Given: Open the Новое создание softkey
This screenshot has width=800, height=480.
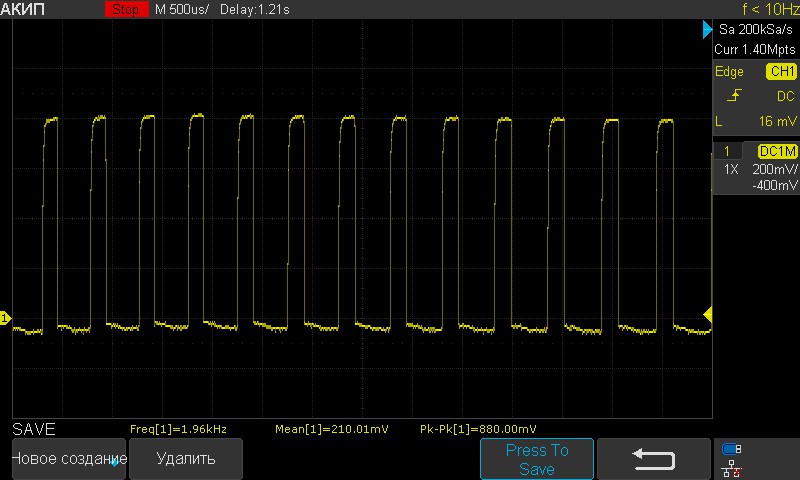Looking at the screenshot, I should (69, 459).
